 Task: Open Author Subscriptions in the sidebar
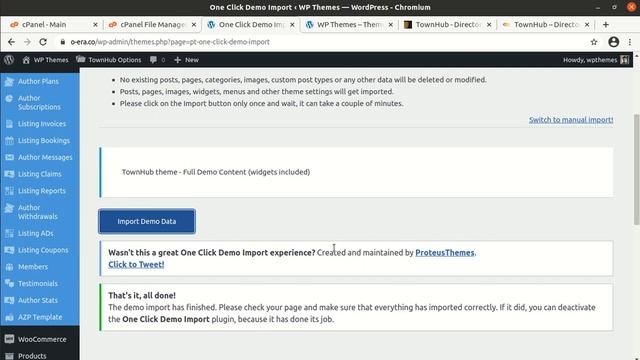[40, 102]
